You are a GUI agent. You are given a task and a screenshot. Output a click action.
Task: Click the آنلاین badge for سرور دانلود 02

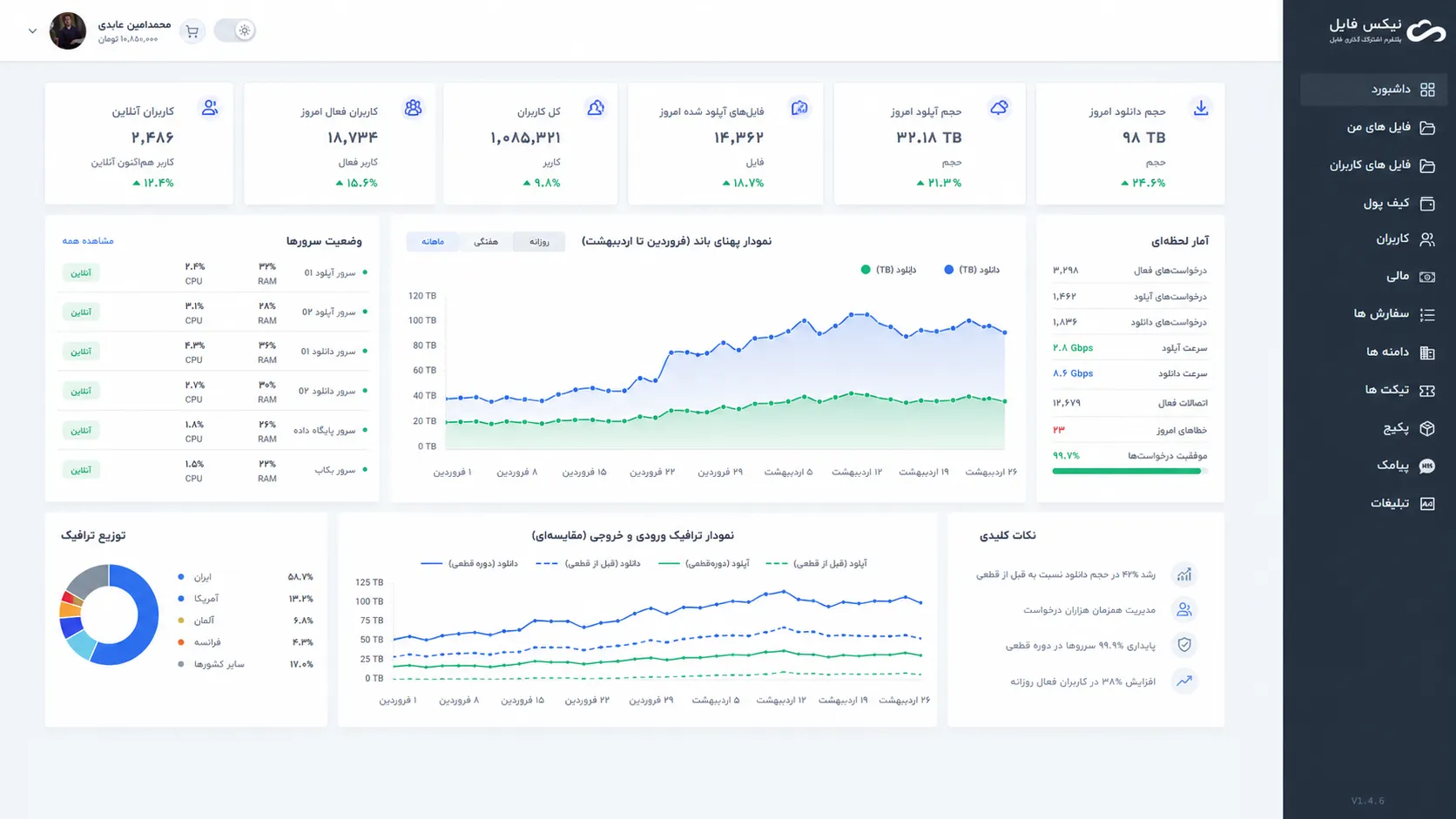81,392
